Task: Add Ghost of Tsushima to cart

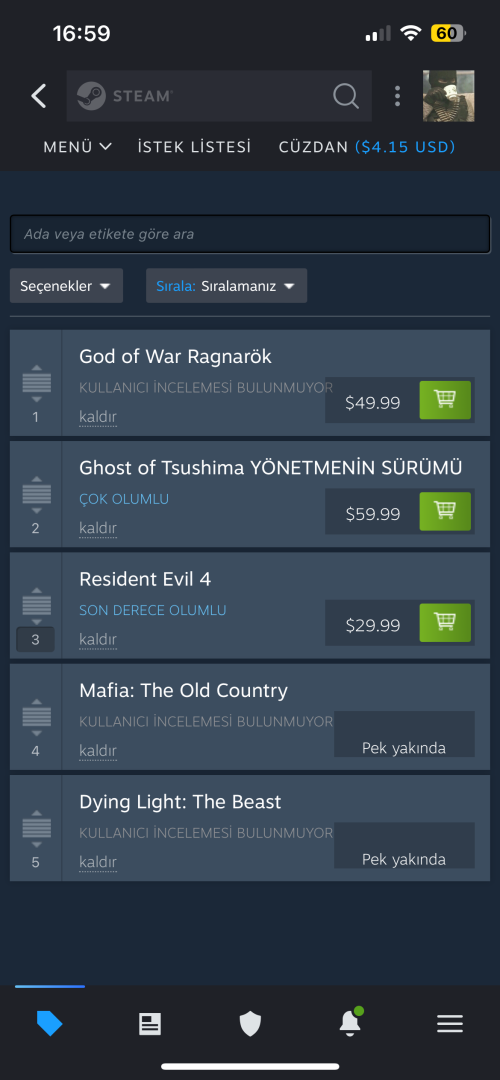Action: pos(445,511)
